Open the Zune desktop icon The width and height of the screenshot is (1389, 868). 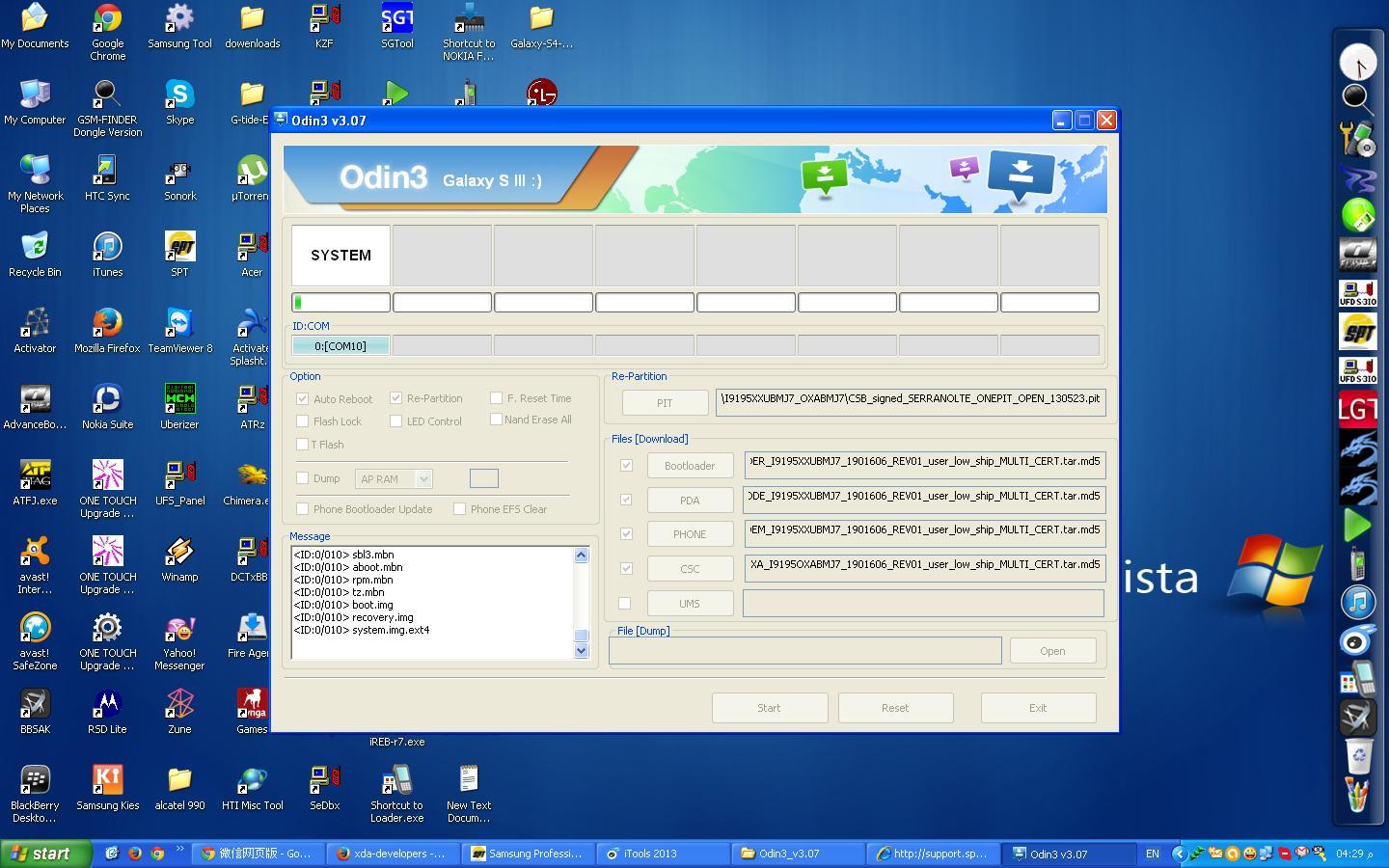[x=179, y=712]
